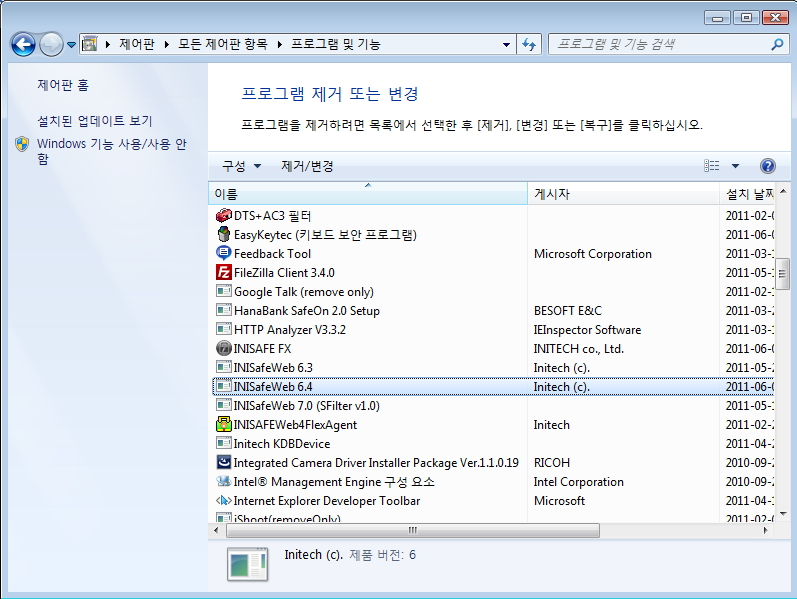Click the horizontal scrollbar thumb
This screenshot has width=797, height=599.
413,530
